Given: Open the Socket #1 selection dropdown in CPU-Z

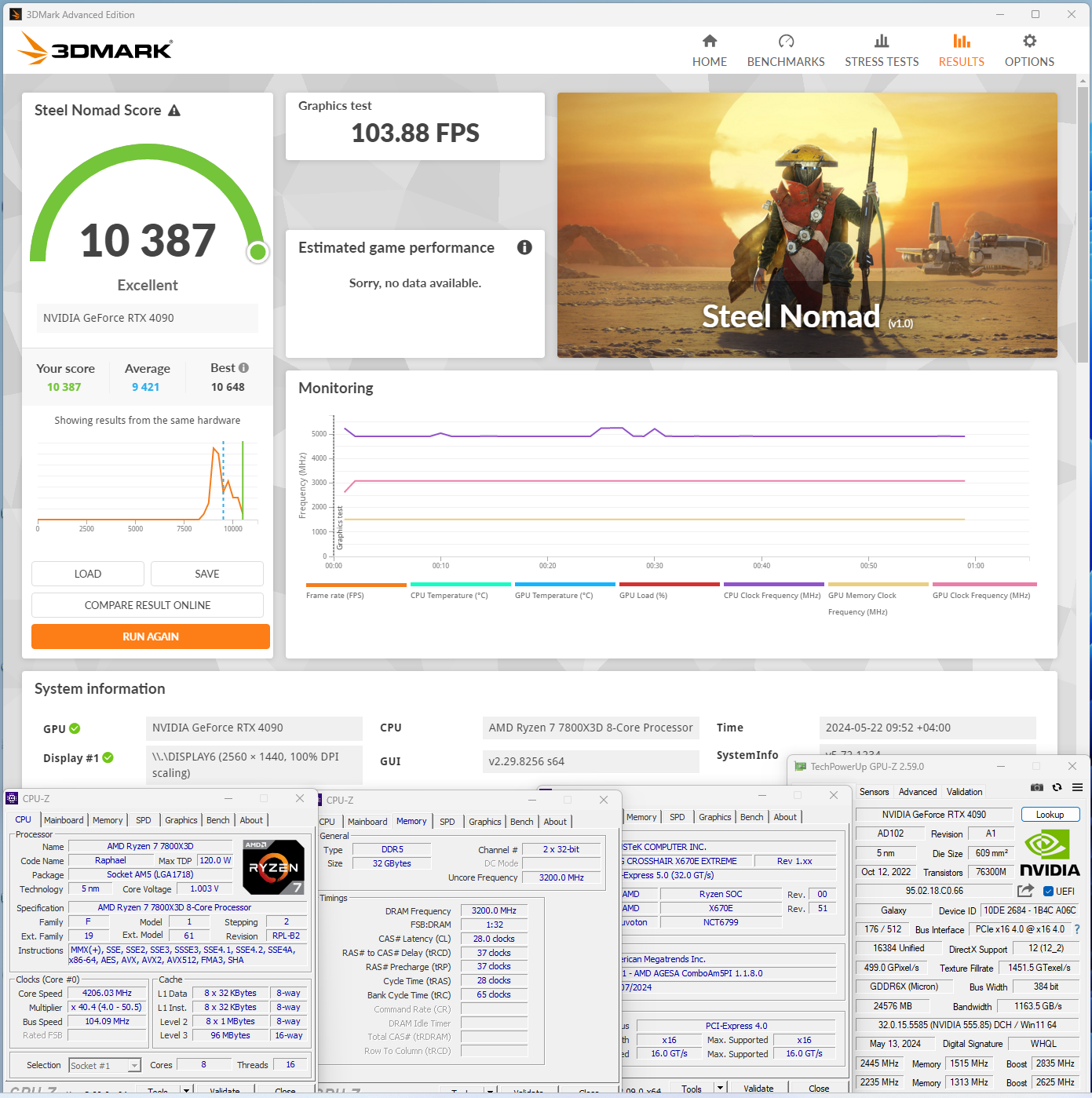Looking at the screenshot, I should point(134,1066).
